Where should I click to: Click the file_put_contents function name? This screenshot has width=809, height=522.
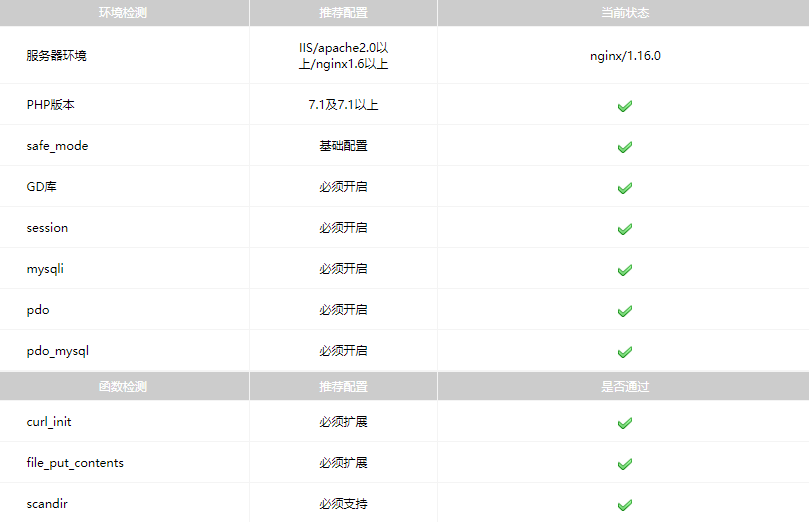pos(75,463)
